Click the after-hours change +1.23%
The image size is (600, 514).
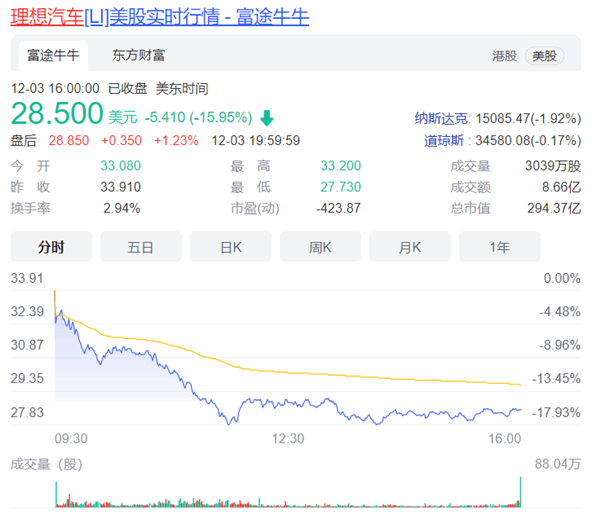176,140
